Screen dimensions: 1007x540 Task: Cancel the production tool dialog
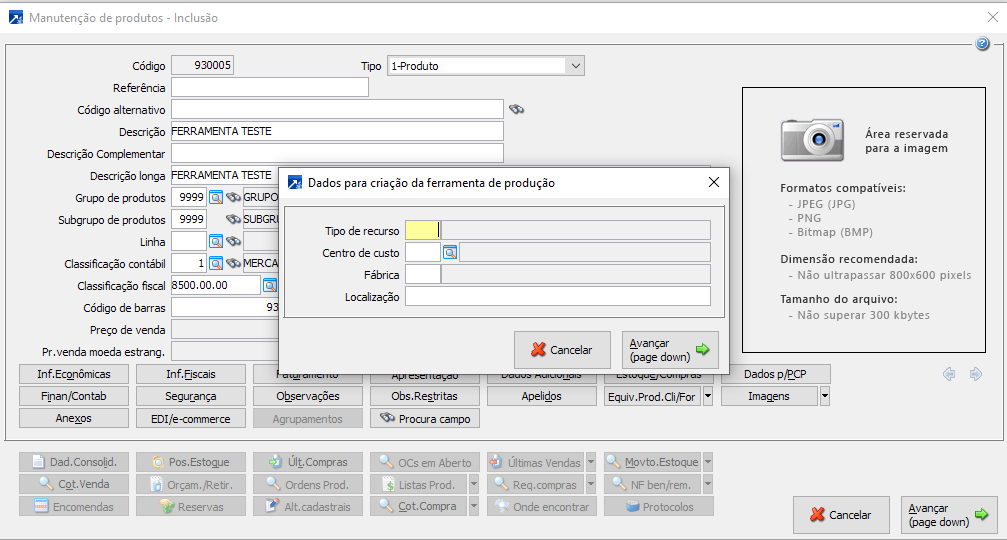tap(562, 350)
